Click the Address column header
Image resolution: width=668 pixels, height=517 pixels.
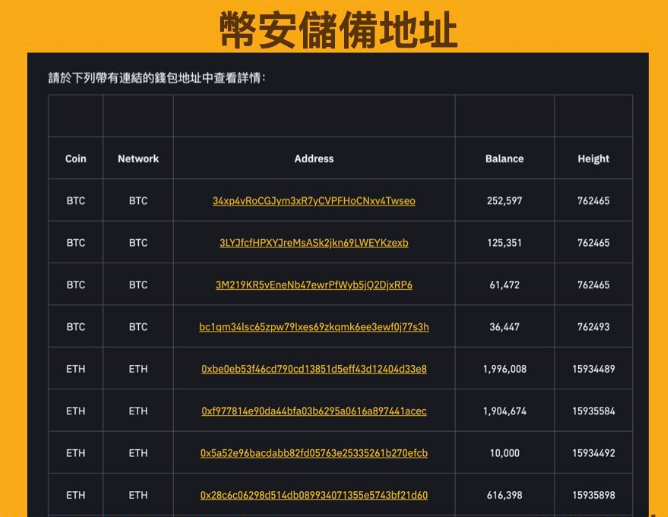pyautogui.click(x=314, y=158)
